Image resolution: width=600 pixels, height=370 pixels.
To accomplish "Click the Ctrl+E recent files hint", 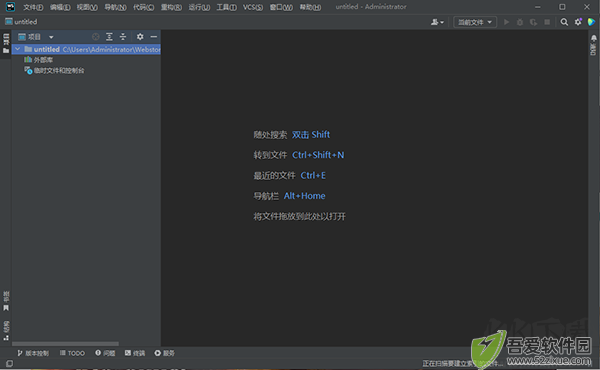I will (313, 176).
